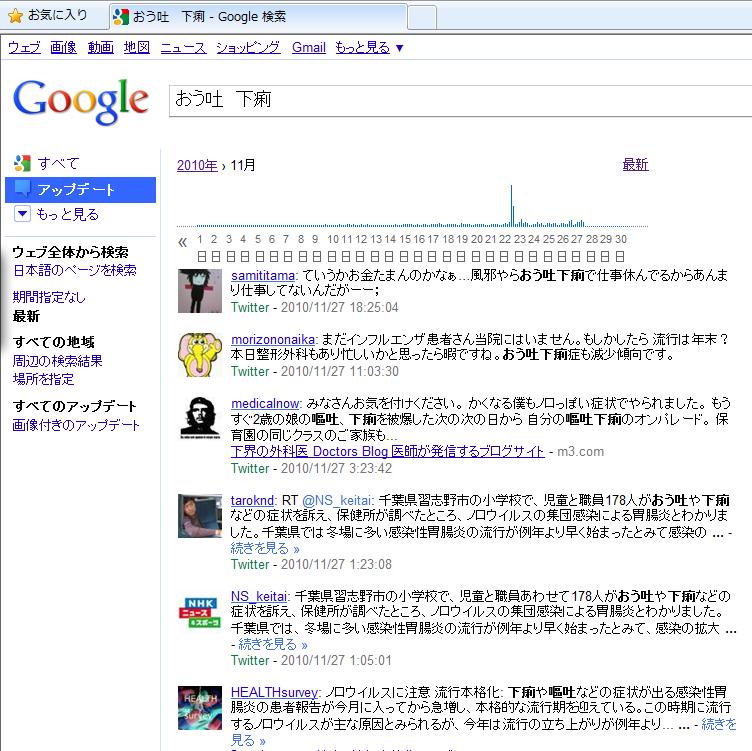Open 下界の外科医 Doctors Blog link
Screen dimensions: 752x751
pyautogui.click(x=388, y=451)
